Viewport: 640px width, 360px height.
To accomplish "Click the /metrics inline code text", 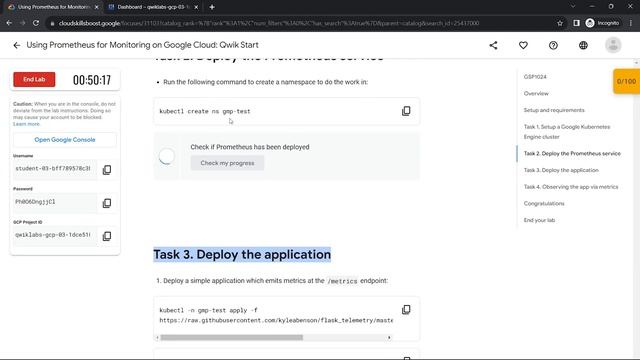I will point(342,281).
